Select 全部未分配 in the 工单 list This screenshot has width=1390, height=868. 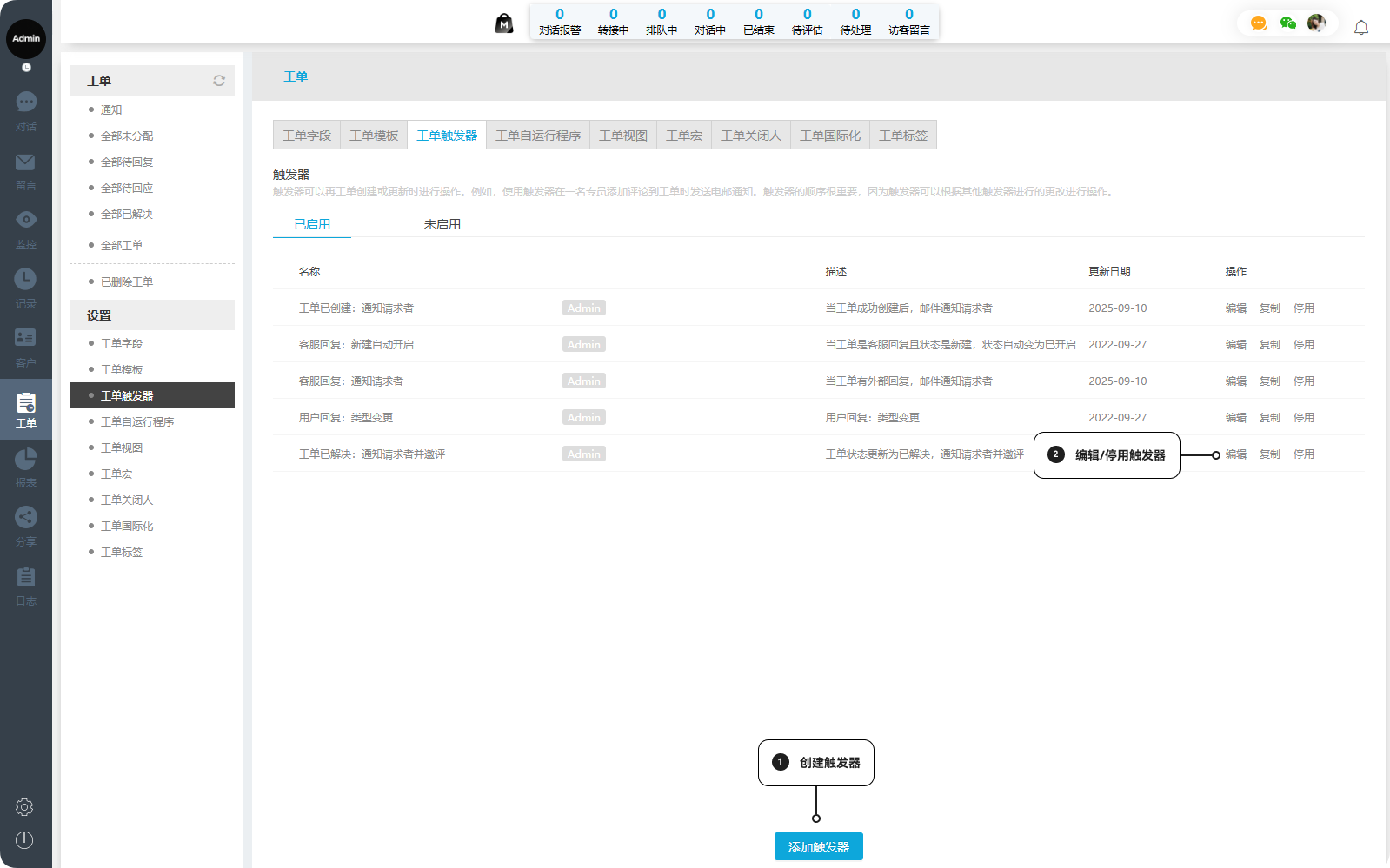click(127, 136)
